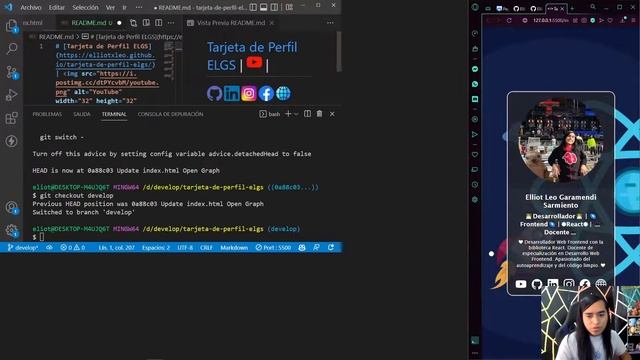Open customize layout icon in title bar
The height and width of the screenshot is (360, 640).
tap(289, 7)
